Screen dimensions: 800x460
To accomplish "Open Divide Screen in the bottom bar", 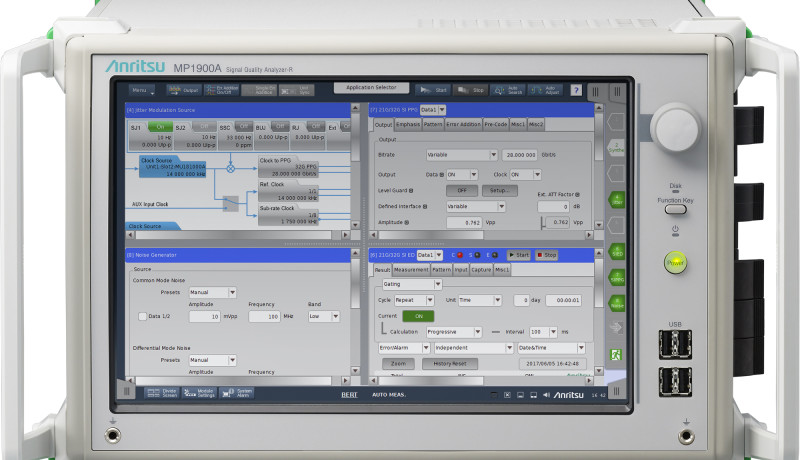I will [x=162, y=393].
